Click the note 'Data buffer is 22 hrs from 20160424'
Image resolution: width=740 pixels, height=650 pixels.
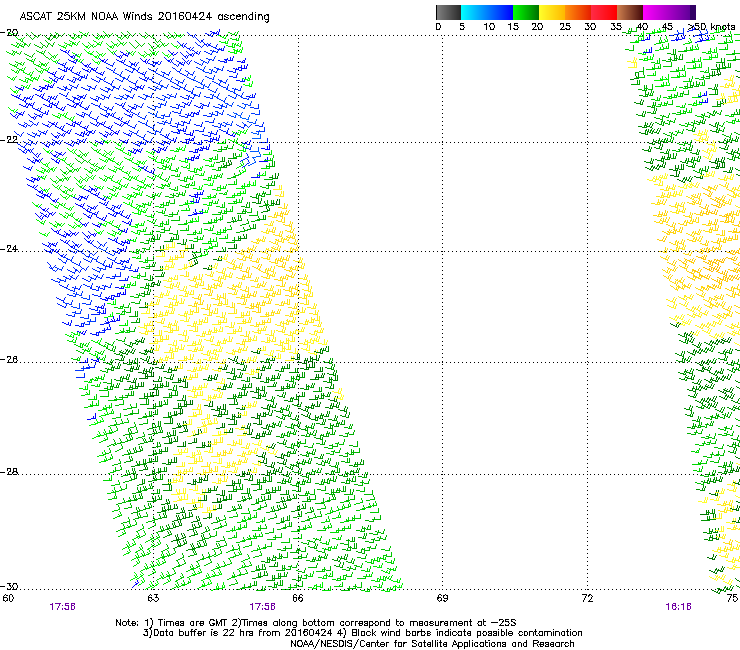pyautogui.click(x=242, y=633)
